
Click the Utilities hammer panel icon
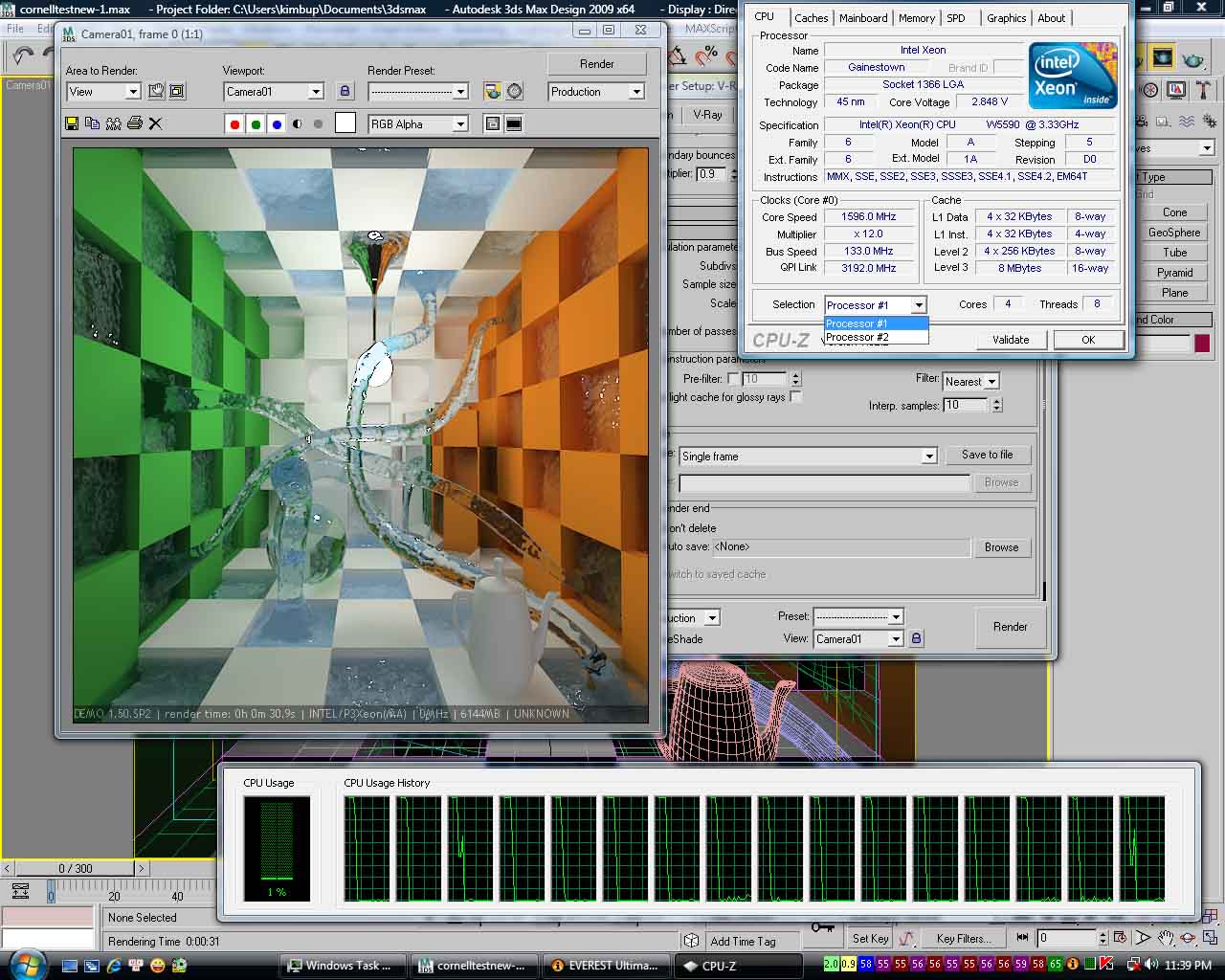pos(1203,91)
